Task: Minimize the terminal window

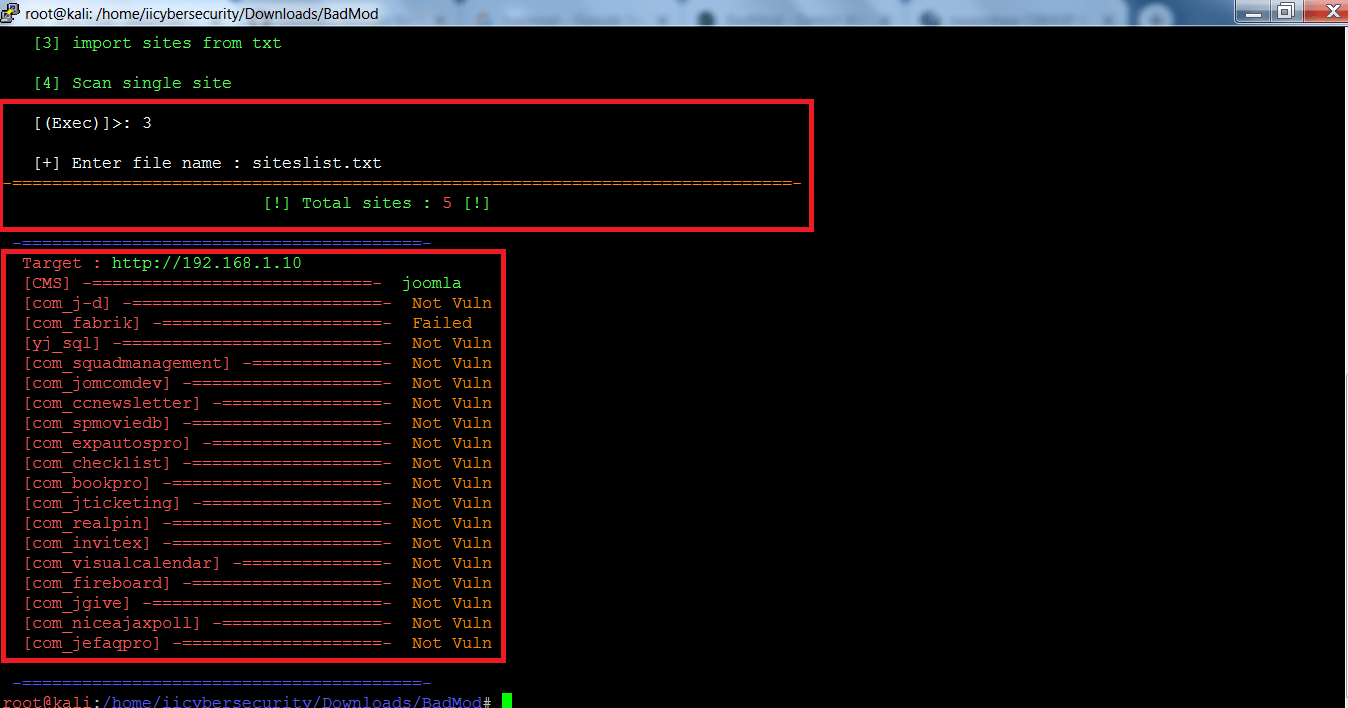Action: [x=1255, y=11]
